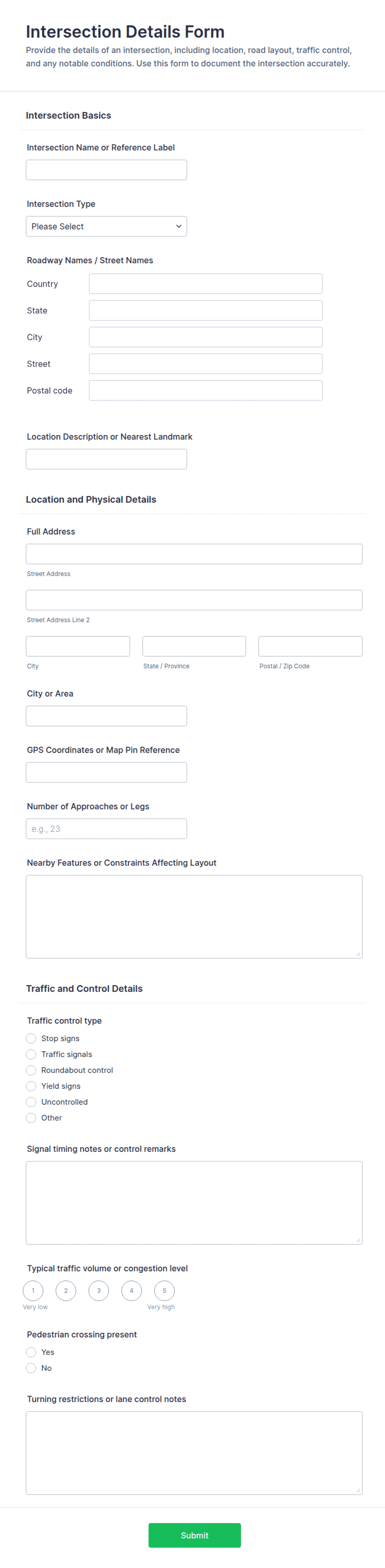Rate congestion level as 5 Very high
The height and width of the screenshot is (1568, 385).
click(x=164, y=1291)
